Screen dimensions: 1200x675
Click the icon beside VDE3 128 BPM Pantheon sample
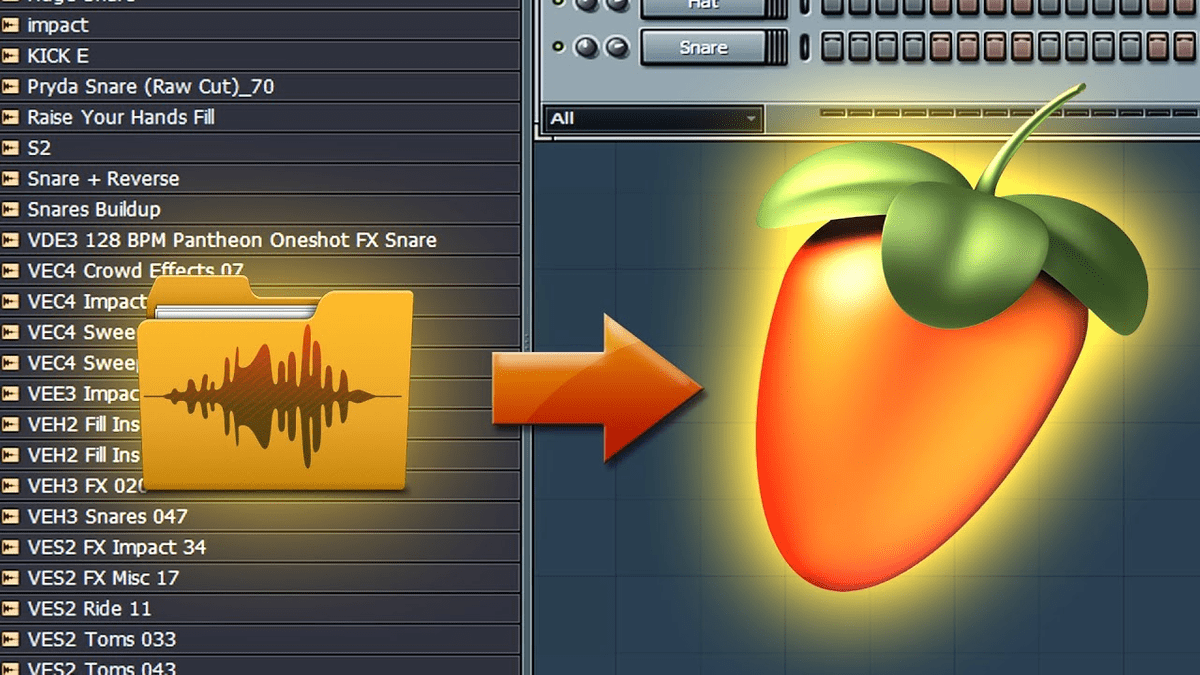pos(11,240)
